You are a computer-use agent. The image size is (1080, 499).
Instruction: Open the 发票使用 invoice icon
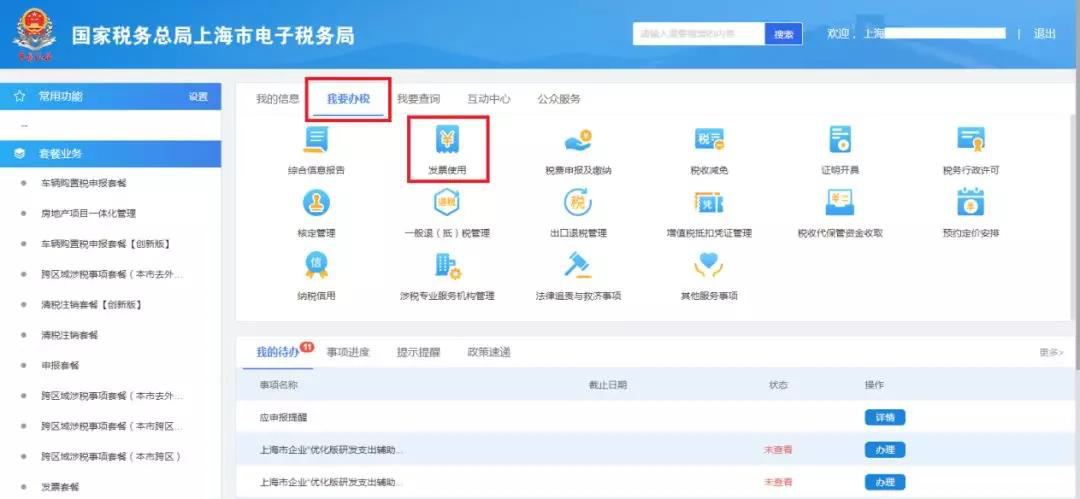(x=447, y=141)
